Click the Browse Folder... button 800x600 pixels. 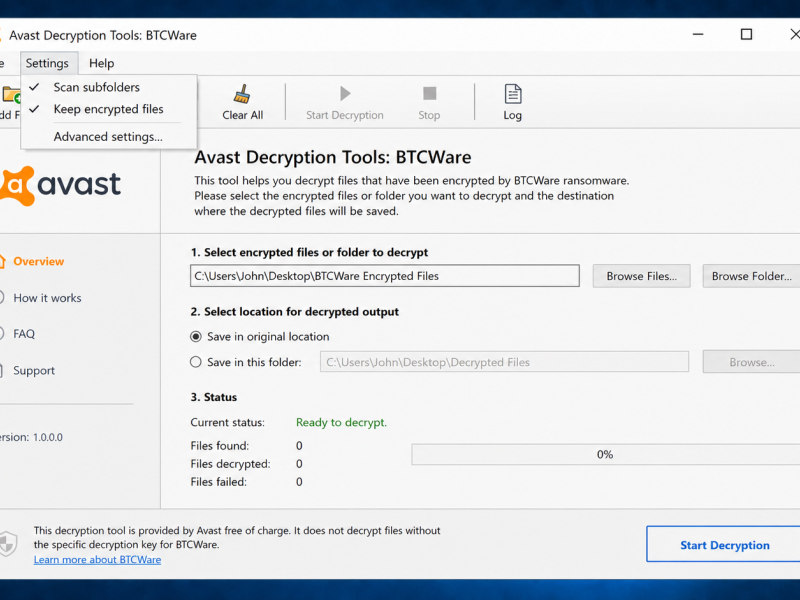click(751, 276)
